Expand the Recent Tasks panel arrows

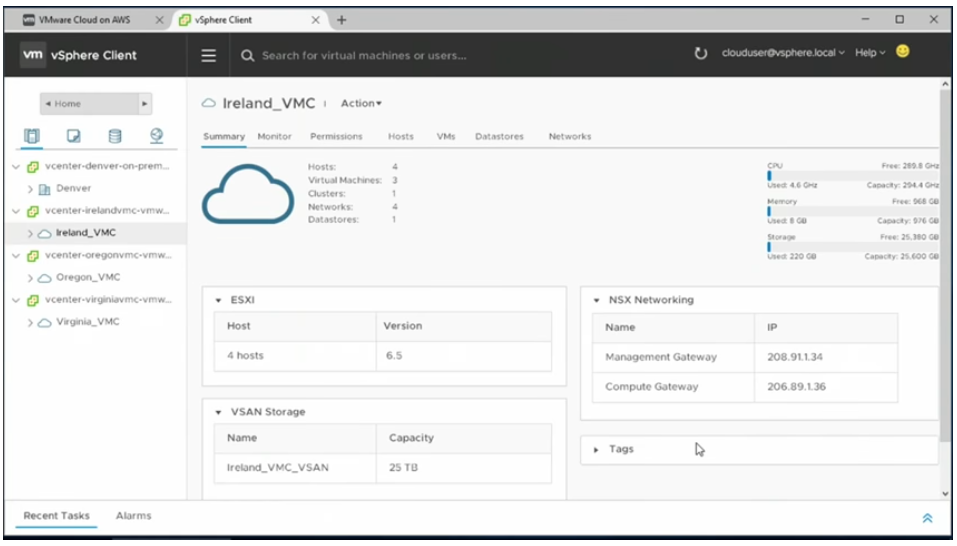(927, 519)
